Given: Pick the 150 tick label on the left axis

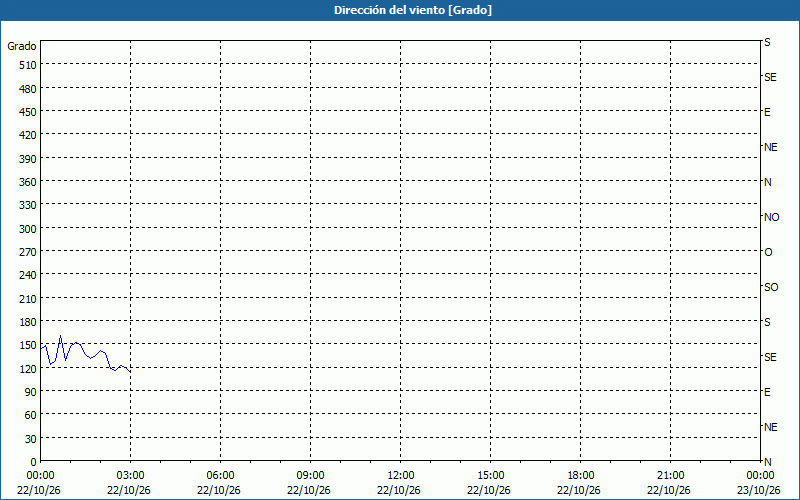Looking at the screenshot, I should click(28, 345).
